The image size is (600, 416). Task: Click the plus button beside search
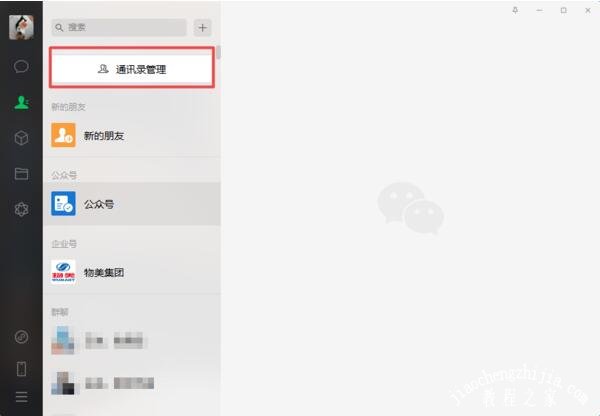(x=202, y=28)
